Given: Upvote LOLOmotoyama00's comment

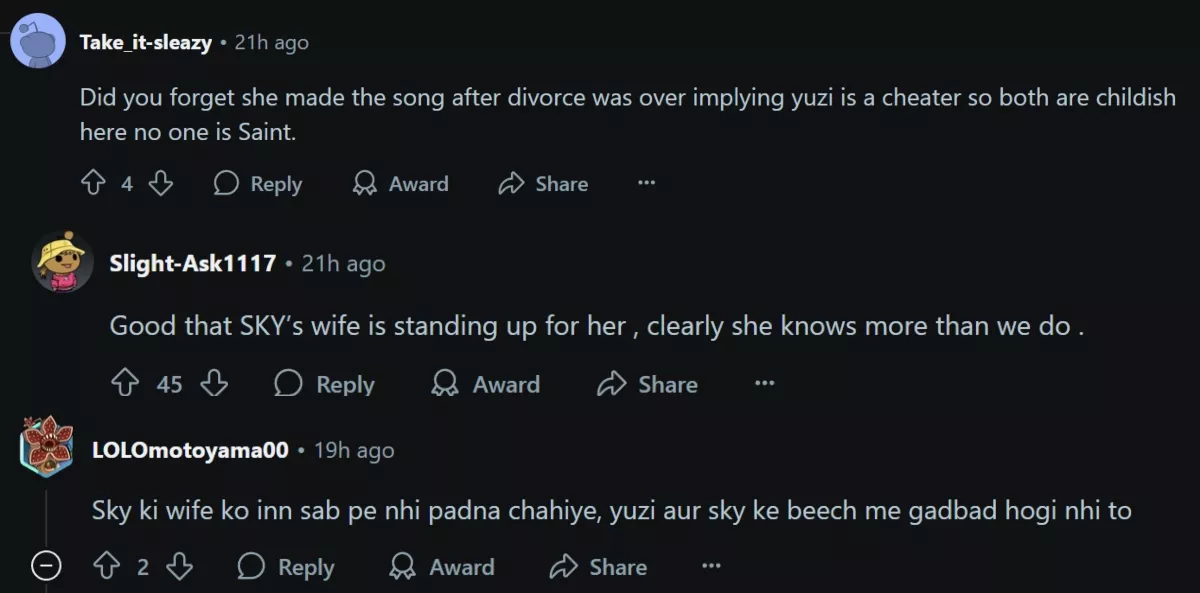Looking at the screenshot, I should pyautogui.click(x=106, y=568).
